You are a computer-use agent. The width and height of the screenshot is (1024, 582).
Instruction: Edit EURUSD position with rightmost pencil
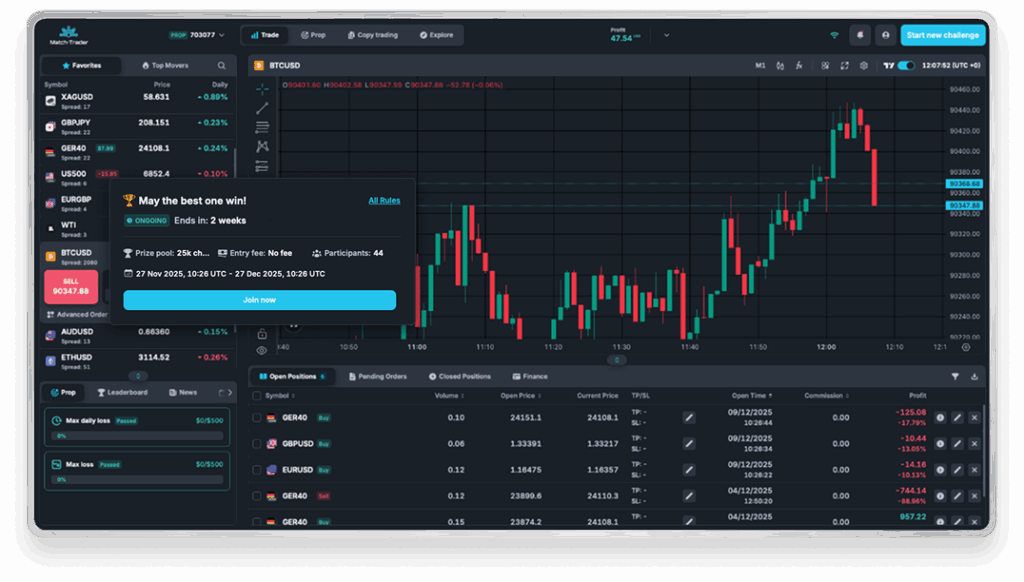click(x=957, y=470)
